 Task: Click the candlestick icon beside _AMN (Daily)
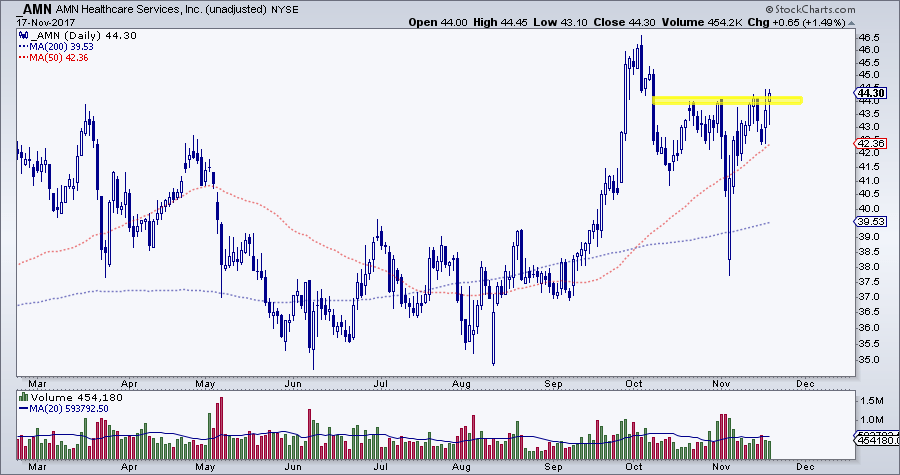[x=24, y=35]
